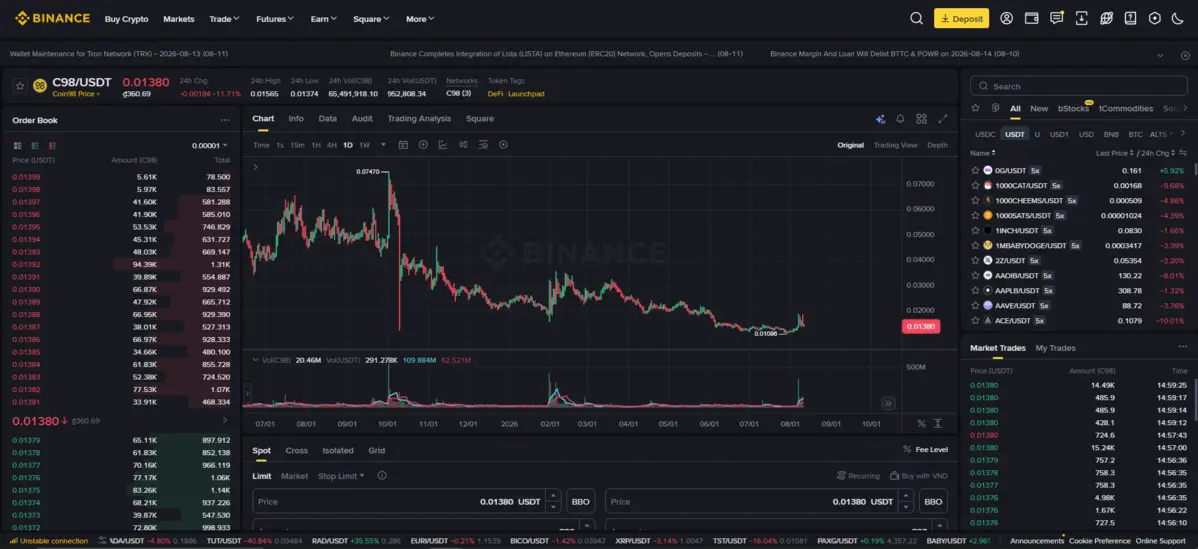This screenshot has width=1198, height=549.
Task: Switch to the Info tab
Action: [x=296, y=118]
